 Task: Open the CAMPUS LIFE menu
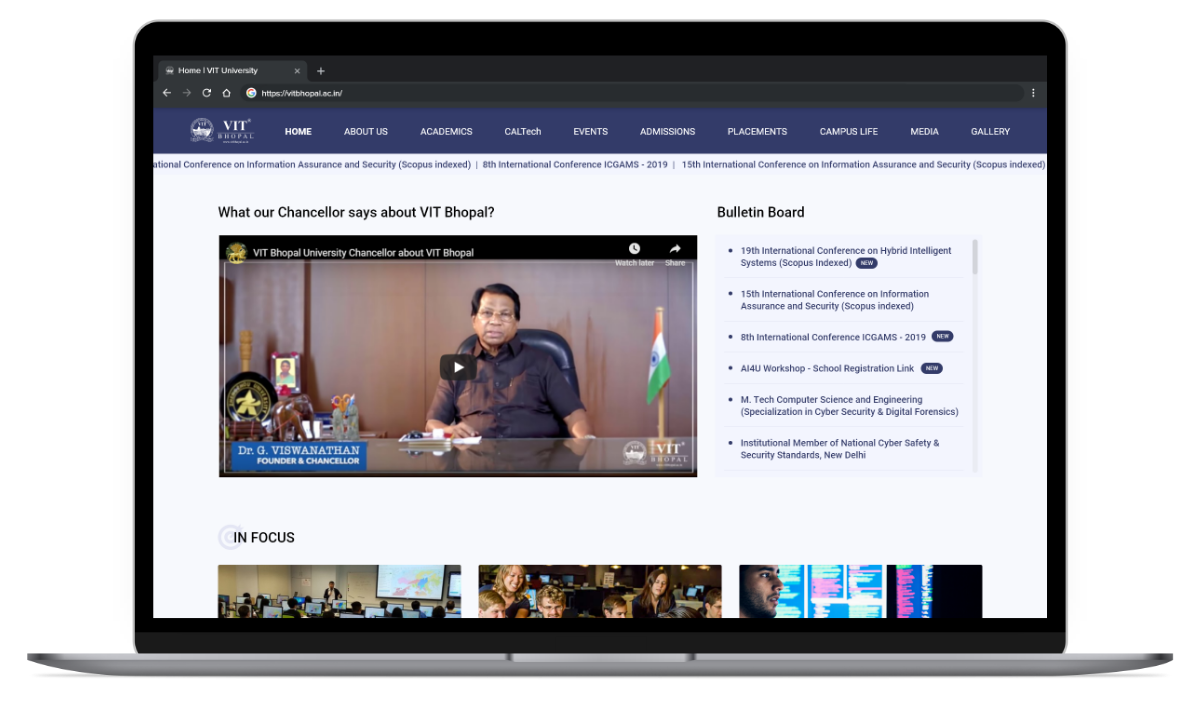pyautogui.click(x=849, y=131)
